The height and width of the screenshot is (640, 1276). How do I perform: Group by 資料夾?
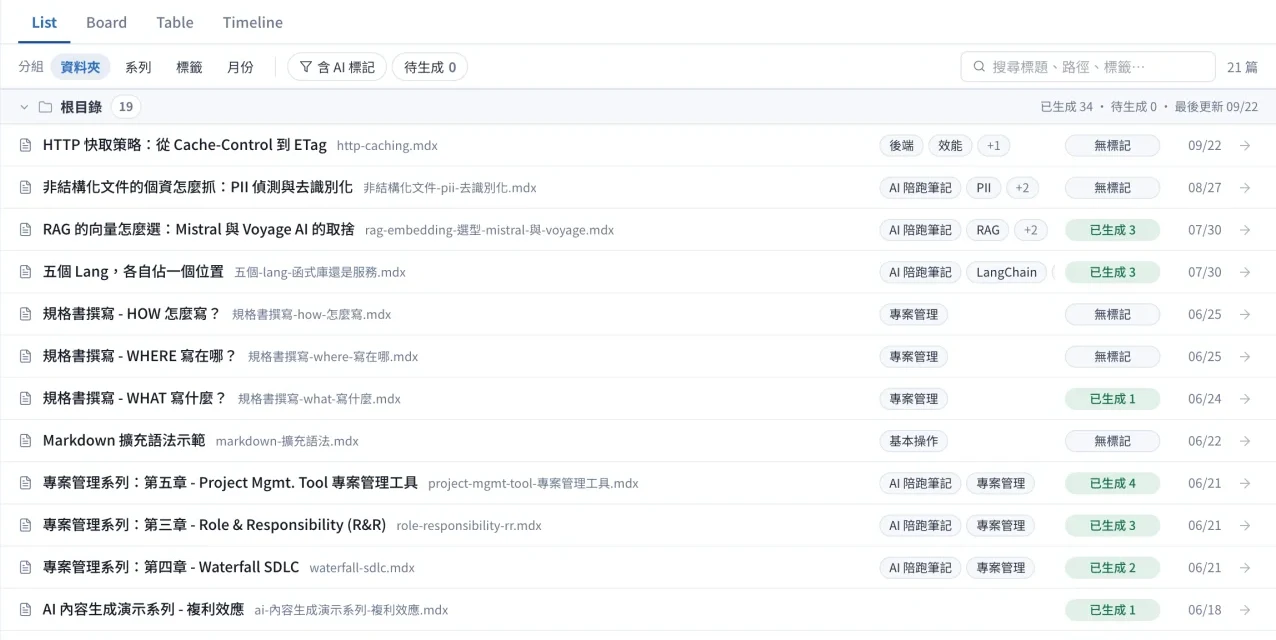tap(80, 67)
